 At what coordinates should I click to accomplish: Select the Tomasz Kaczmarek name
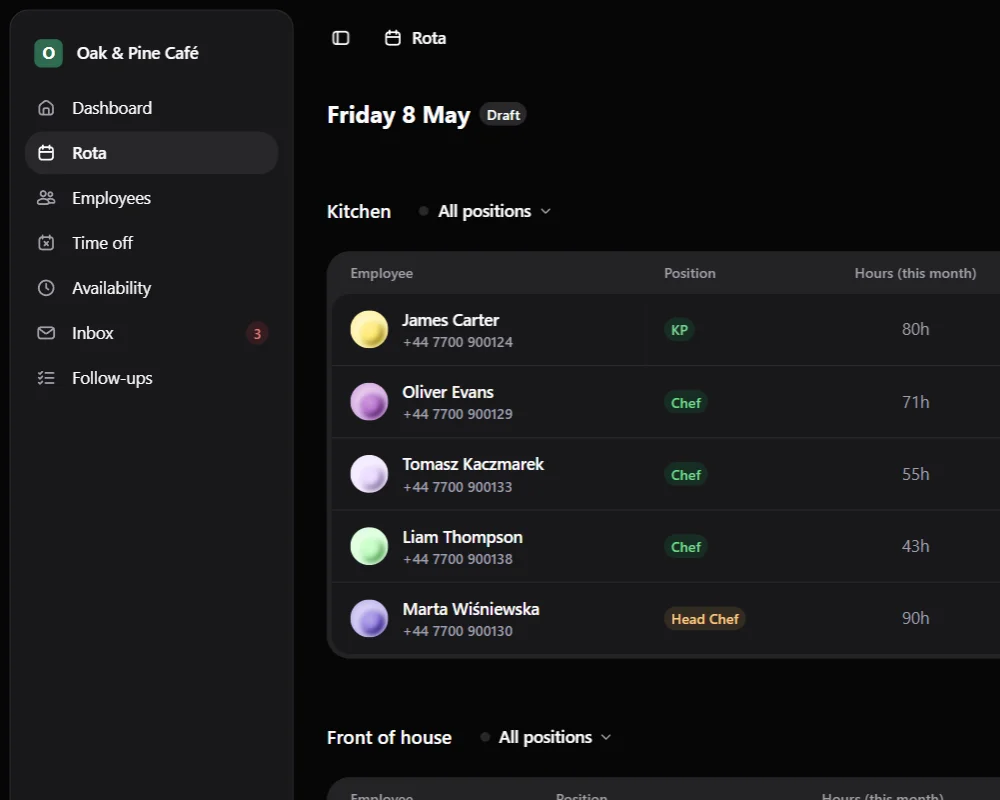(473, 464)
